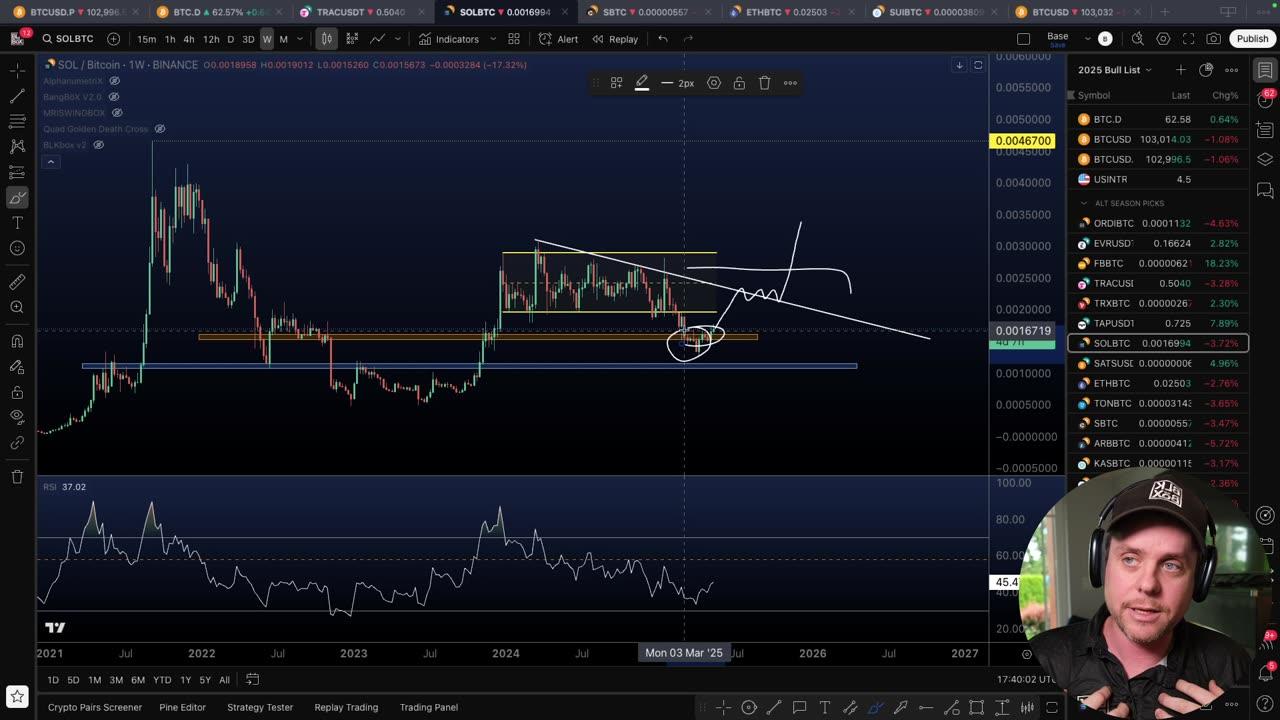Viewport: 1280px width, 720px height.
Task: Toggle lock all drawings in sidebar
Action: [x=17, y=391]
